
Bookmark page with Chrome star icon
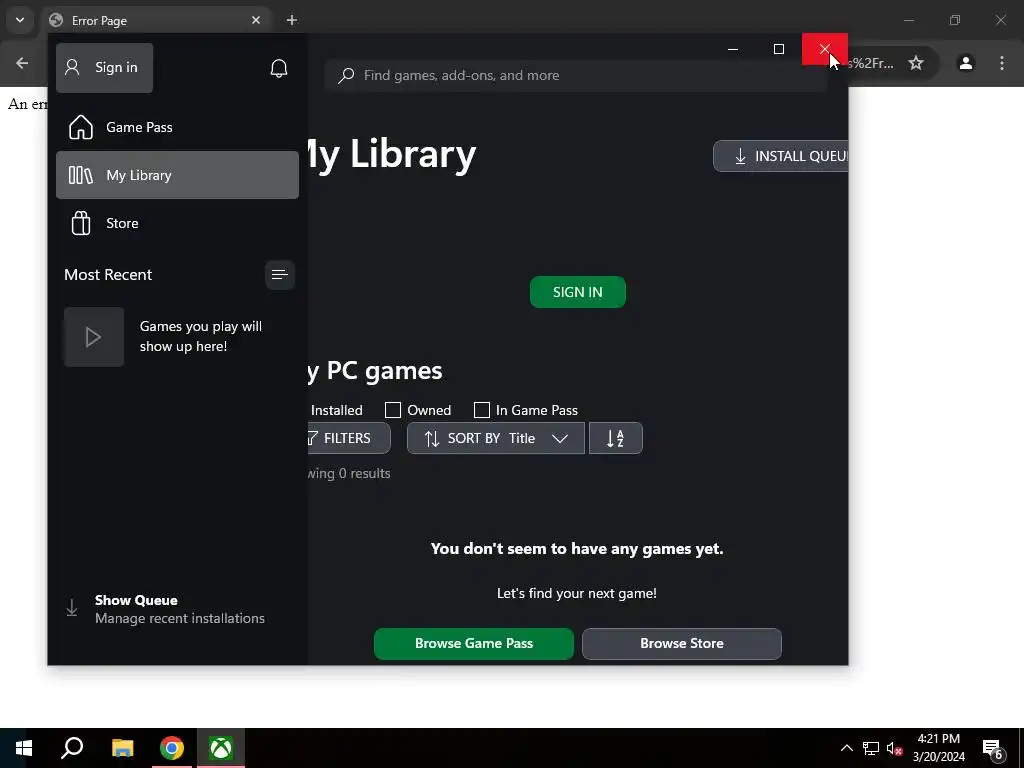pos(916,63)
